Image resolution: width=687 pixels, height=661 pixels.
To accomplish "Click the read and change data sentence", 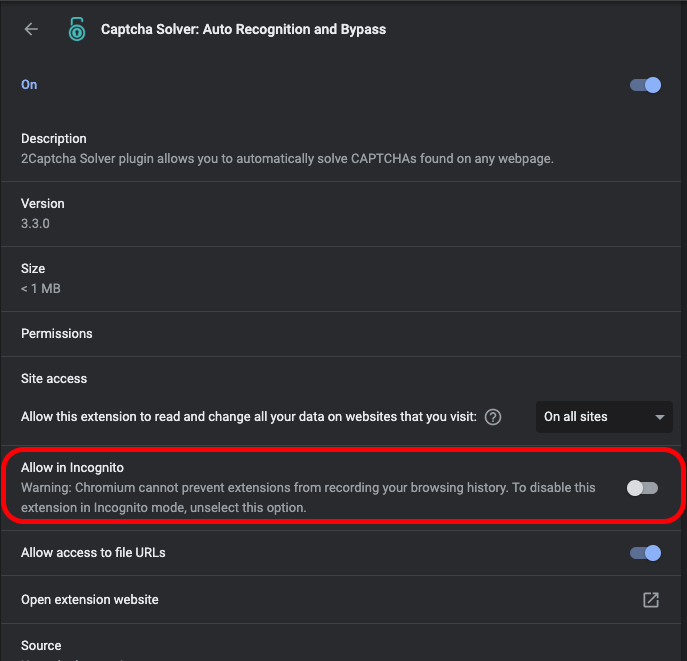I will 249,417.
